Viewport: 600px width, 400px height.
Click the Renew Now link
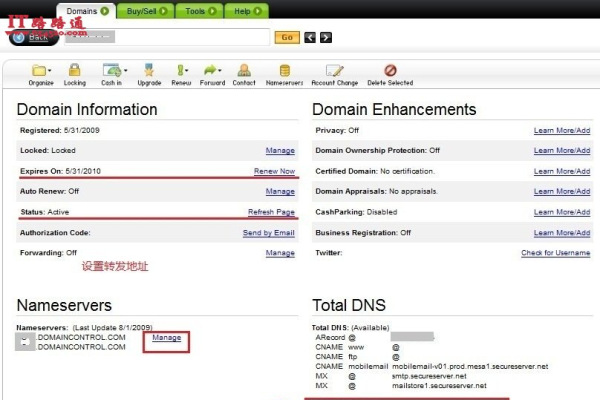click(274, 171)
